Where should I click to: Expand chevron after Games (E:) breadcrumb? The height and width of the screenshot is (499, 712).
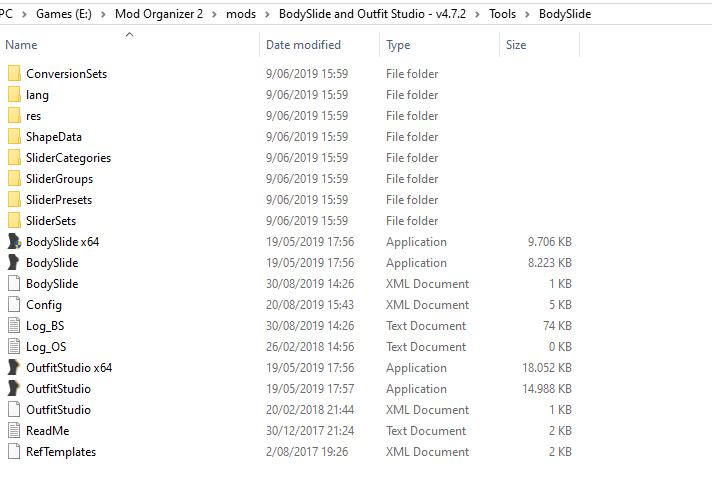[x=104, y=15]
